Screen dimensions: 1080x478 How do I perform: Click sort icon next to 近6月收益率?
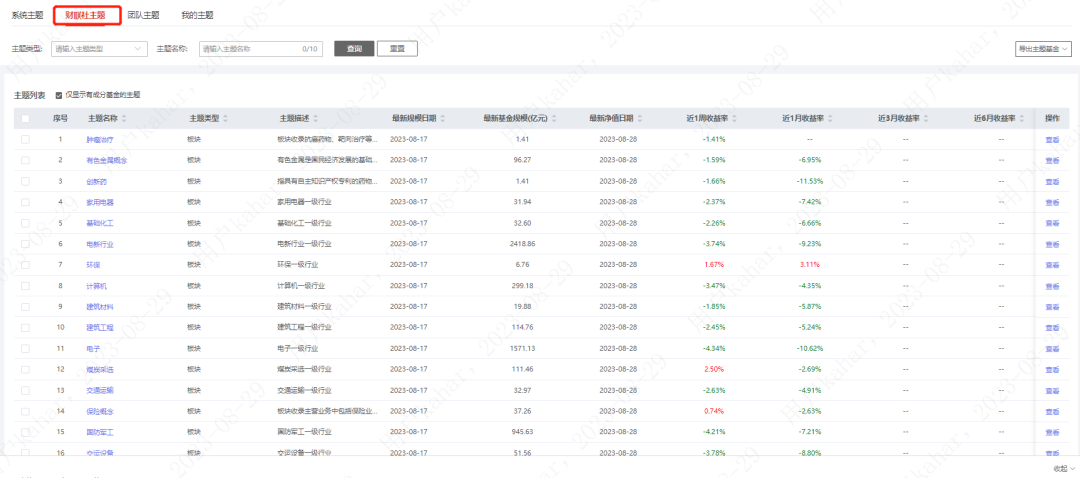[1020, 118]
